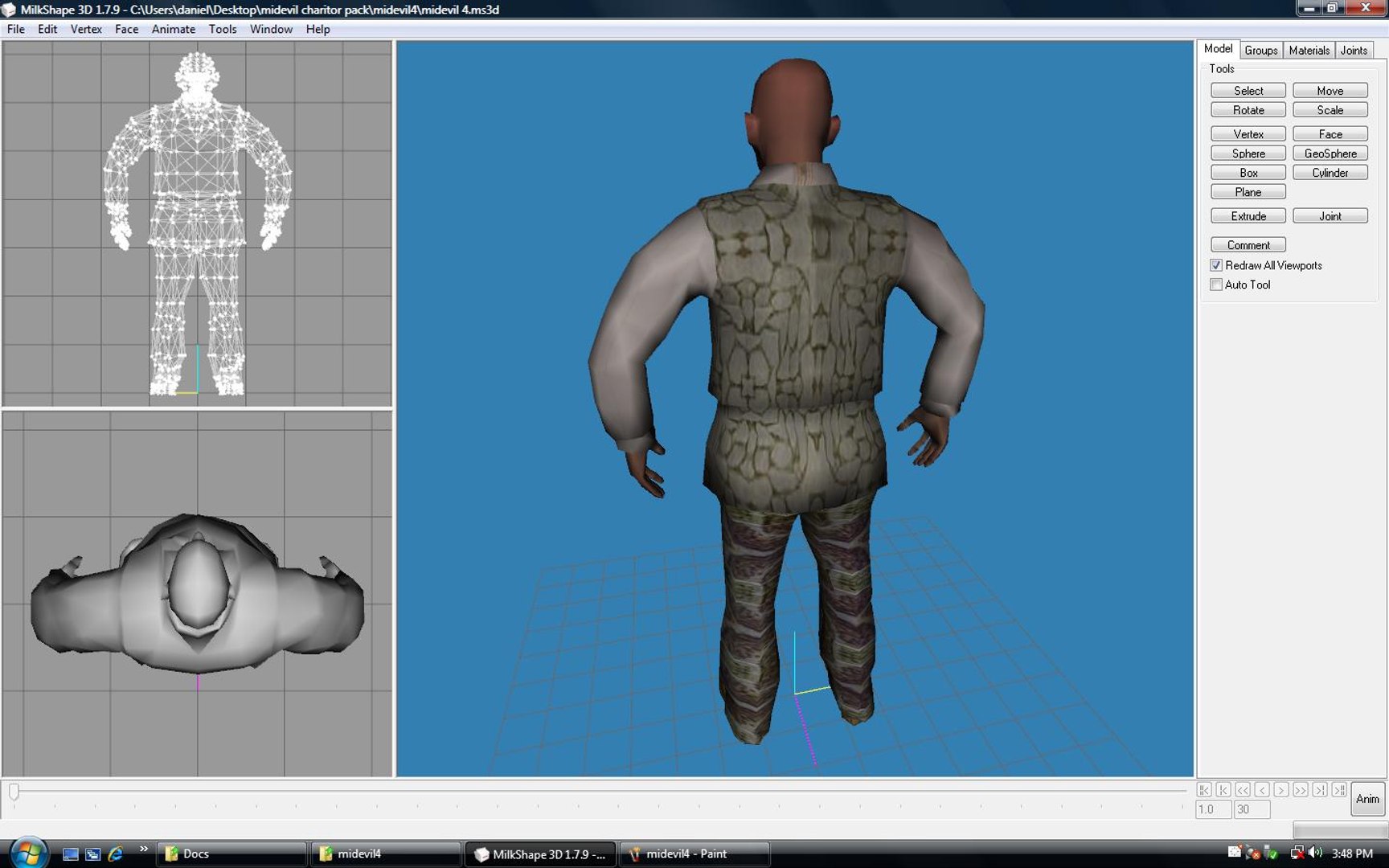The image size is (1389, 868).
Task: Step forward one frame (>) button
Action: tap(1281, 790)
